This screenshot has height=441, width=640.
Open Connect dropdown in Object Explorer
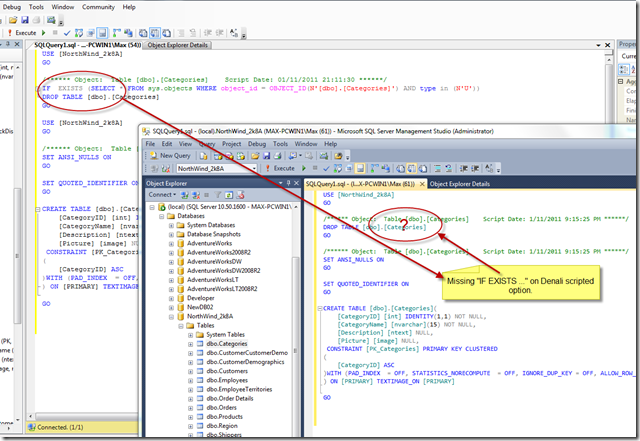(162, 195)
